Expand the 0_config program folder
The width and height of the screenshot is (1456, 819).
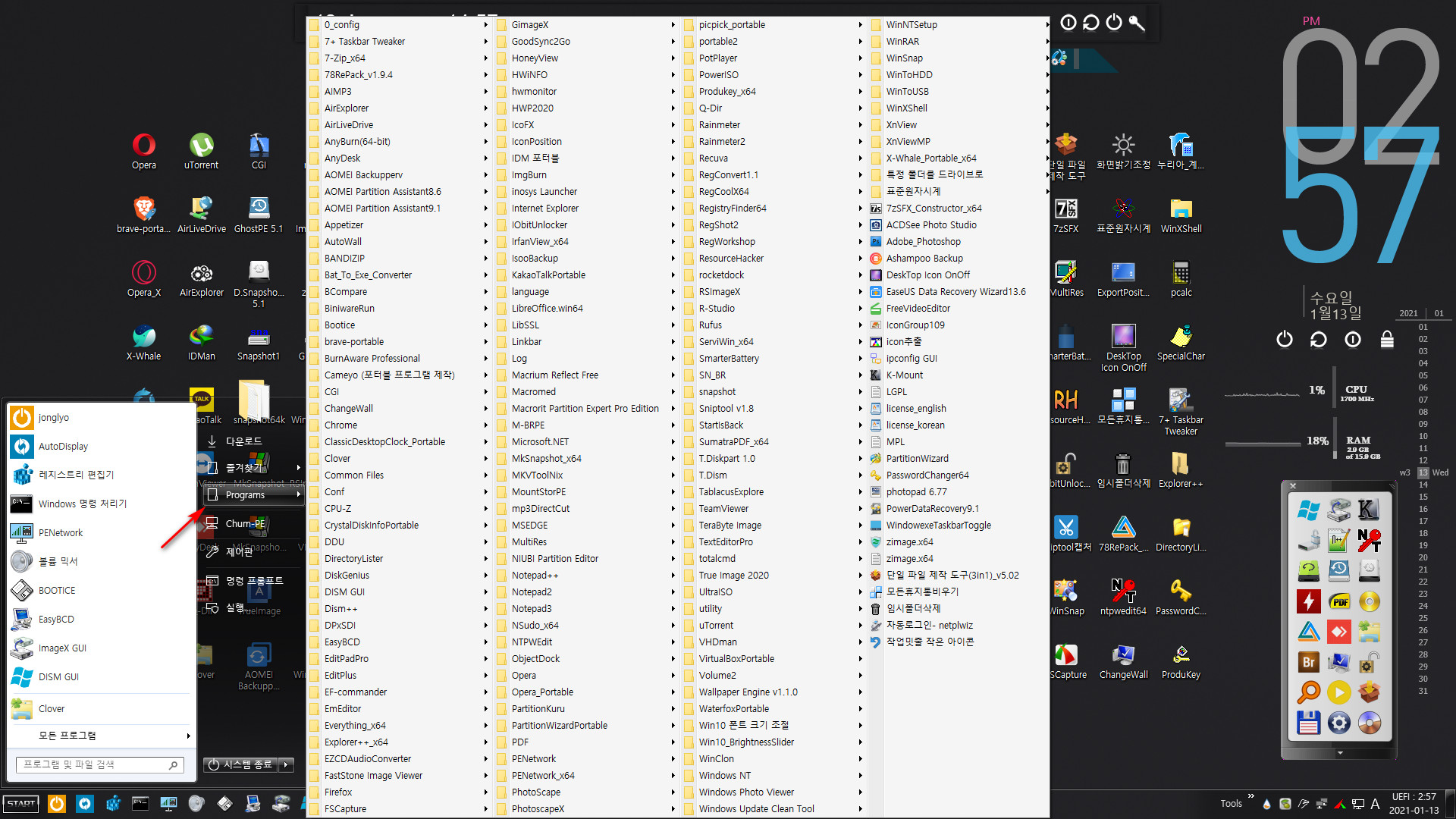click(398, 25)
